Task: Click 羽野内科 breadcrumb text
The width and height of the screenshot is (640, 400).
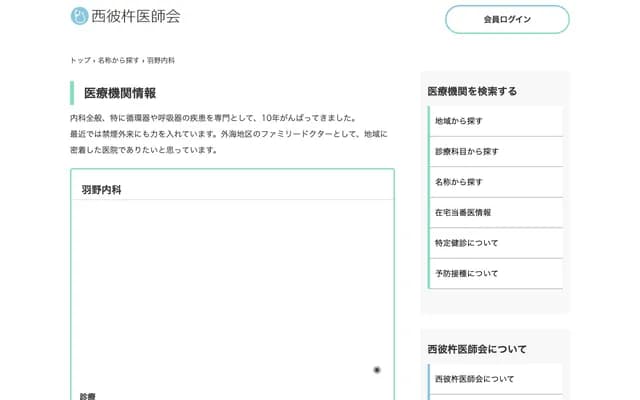Action: click(161, 60)
